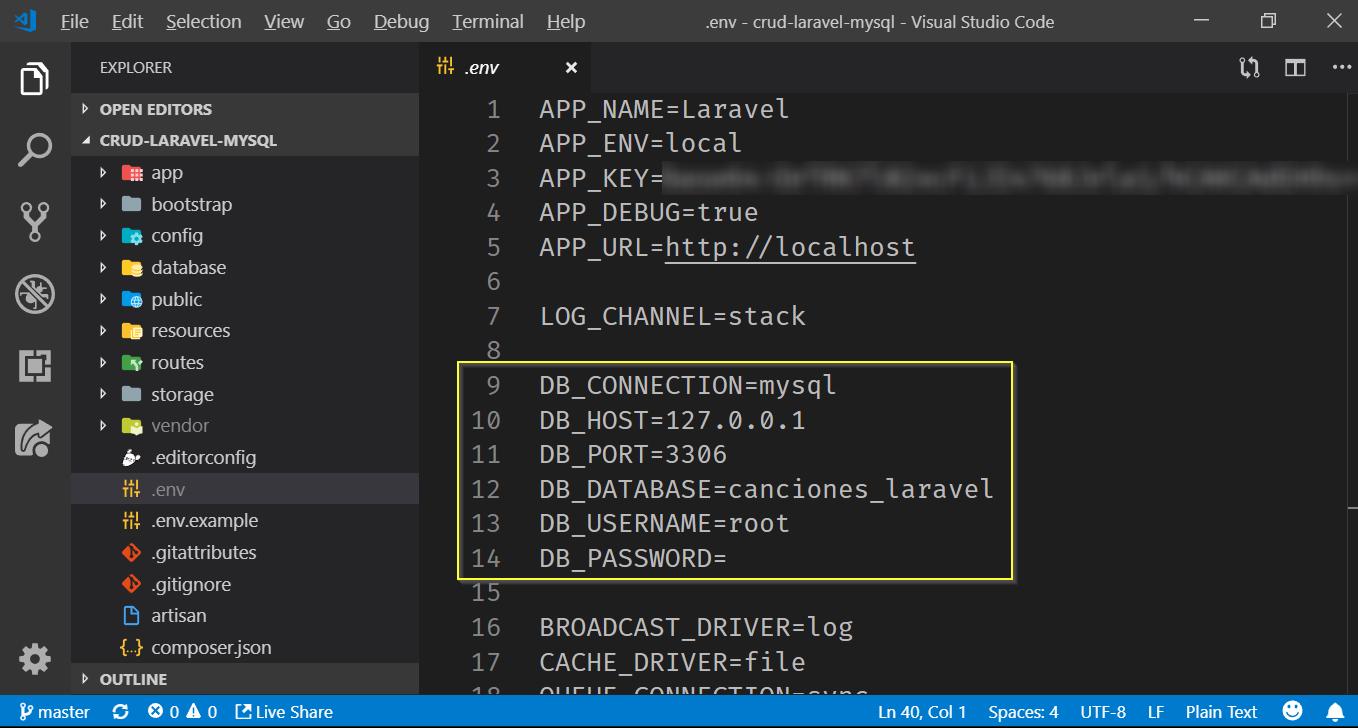Viewport: 1358px width, 728px height.
Task: Change language mode Plain Text
Action: (x=1221, y=712)
